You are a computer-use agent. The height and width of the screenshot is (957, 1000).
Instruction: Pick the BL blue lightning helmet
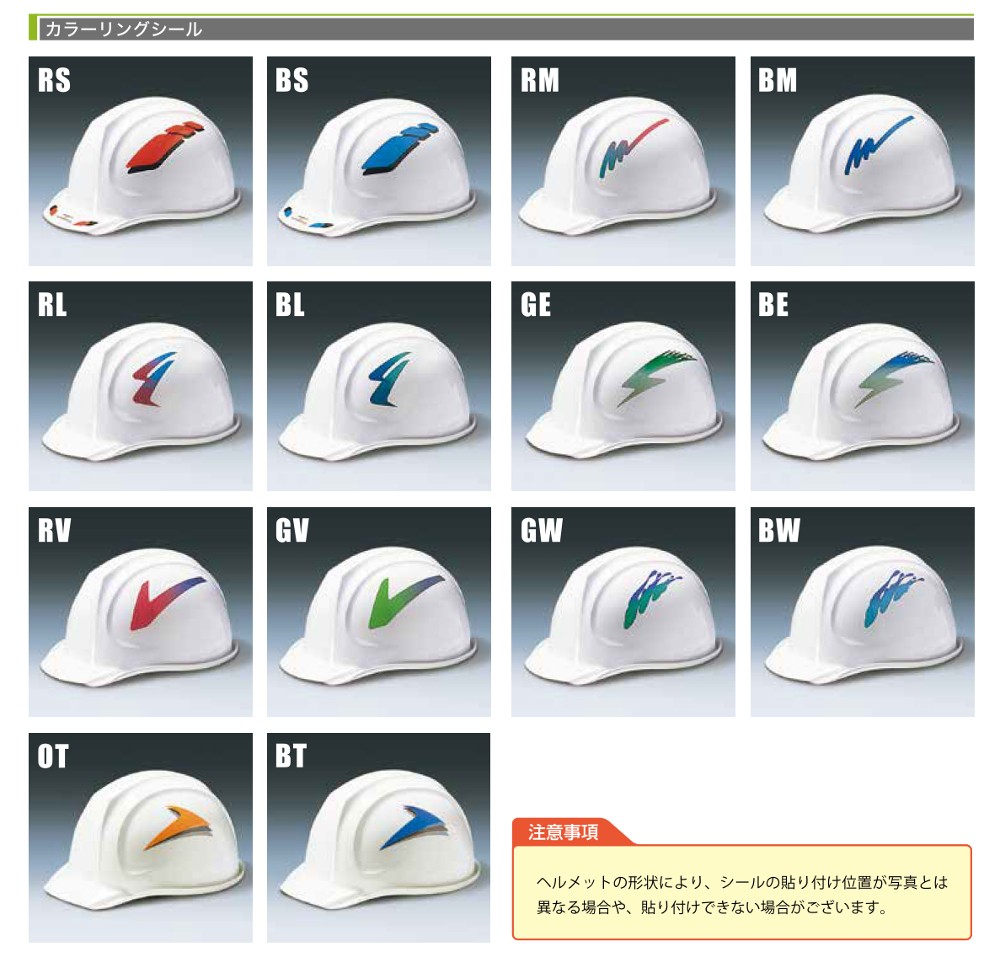pos(379,386)
